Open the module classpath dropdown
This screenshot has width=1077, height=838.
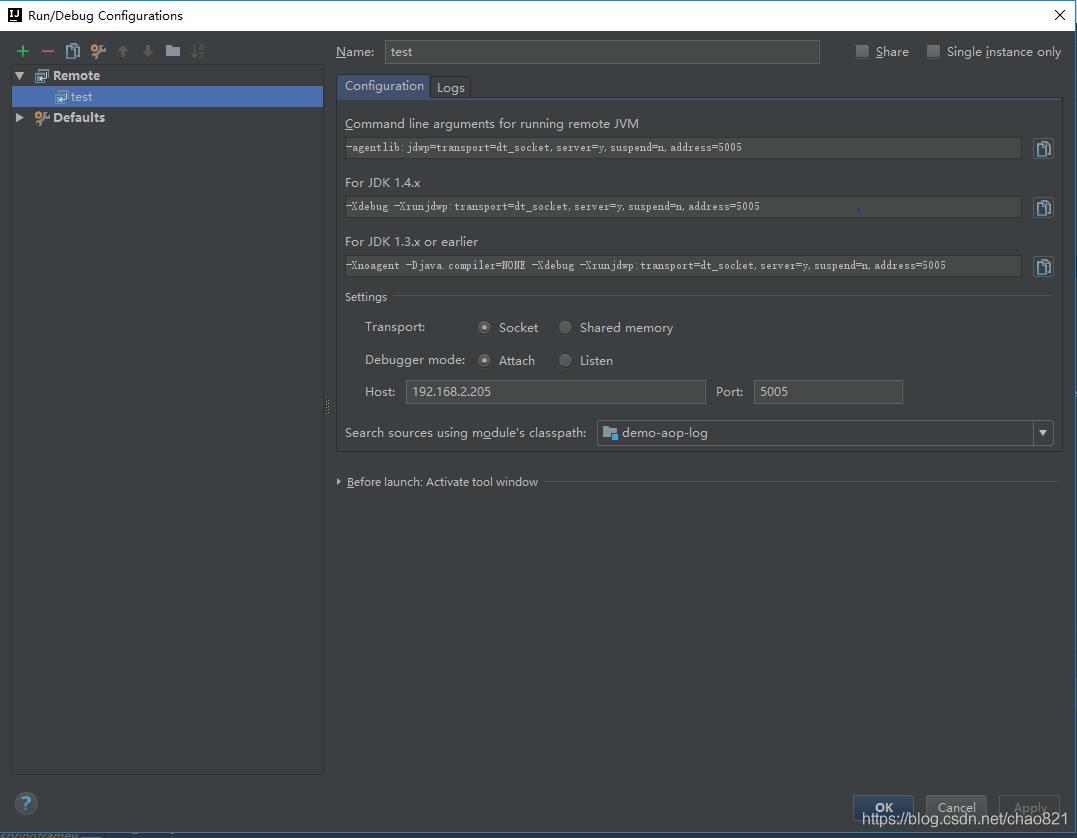coord(1043,433)
